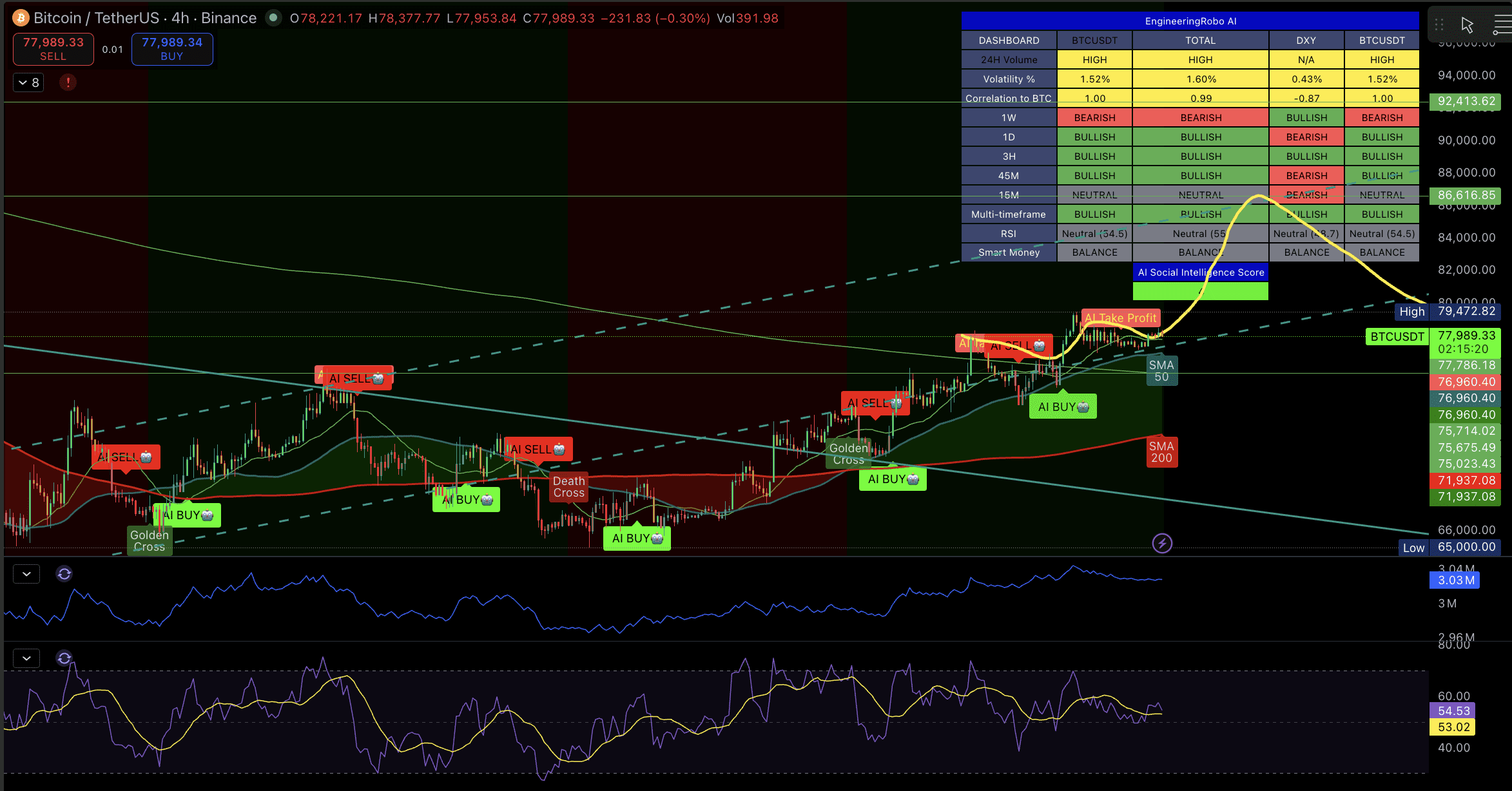This screenshot has width=1512, height=791.
Task: Click the lightning bolt quick-trade icon on chart
Action: pos(1161,543)
